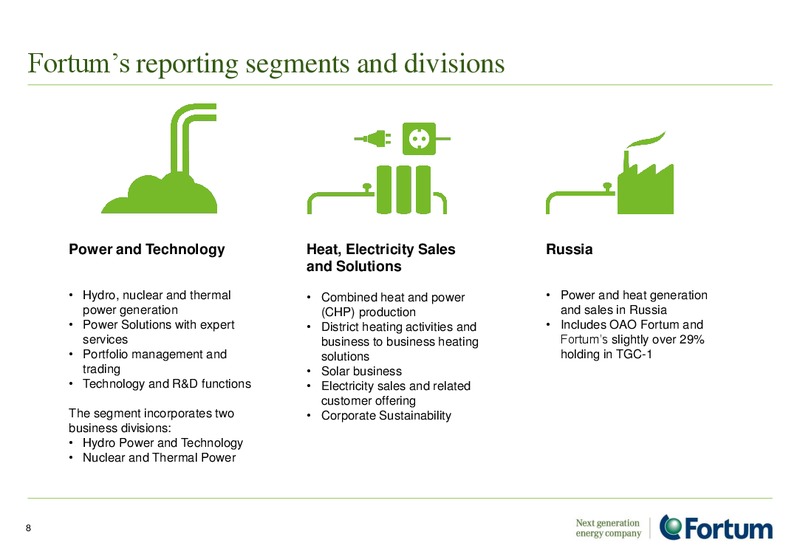The width and height of the screenshot is (800, 554).
Task: Select the slide title 'Fortum's reporting segments and divisions'
Action: 266,64
